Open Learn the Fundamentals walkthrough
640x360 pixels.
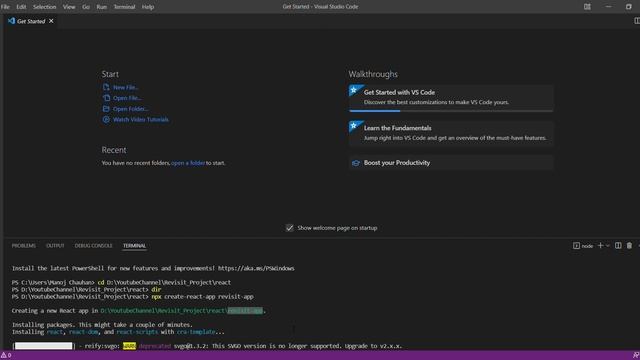click(451, 133)
